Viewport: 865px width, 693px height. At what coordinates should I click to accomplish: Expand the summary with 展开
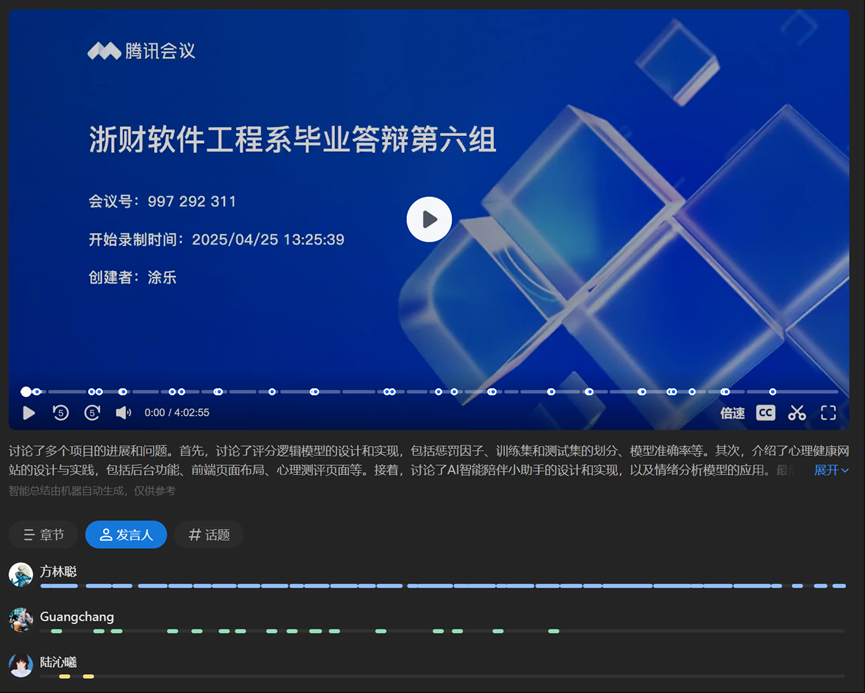coord(831,470)
